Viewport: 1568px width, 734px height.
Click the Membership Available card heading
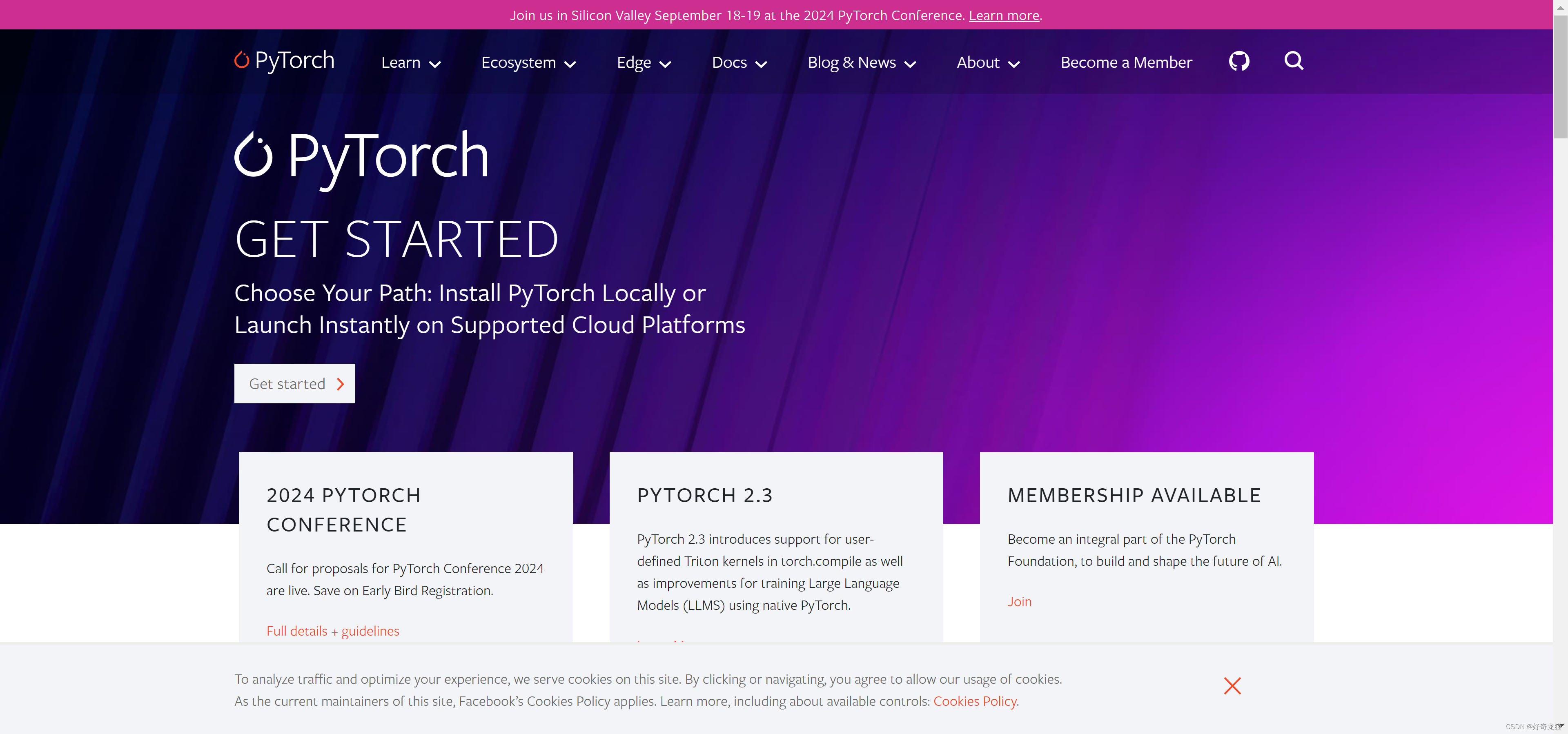(1134, 496)
